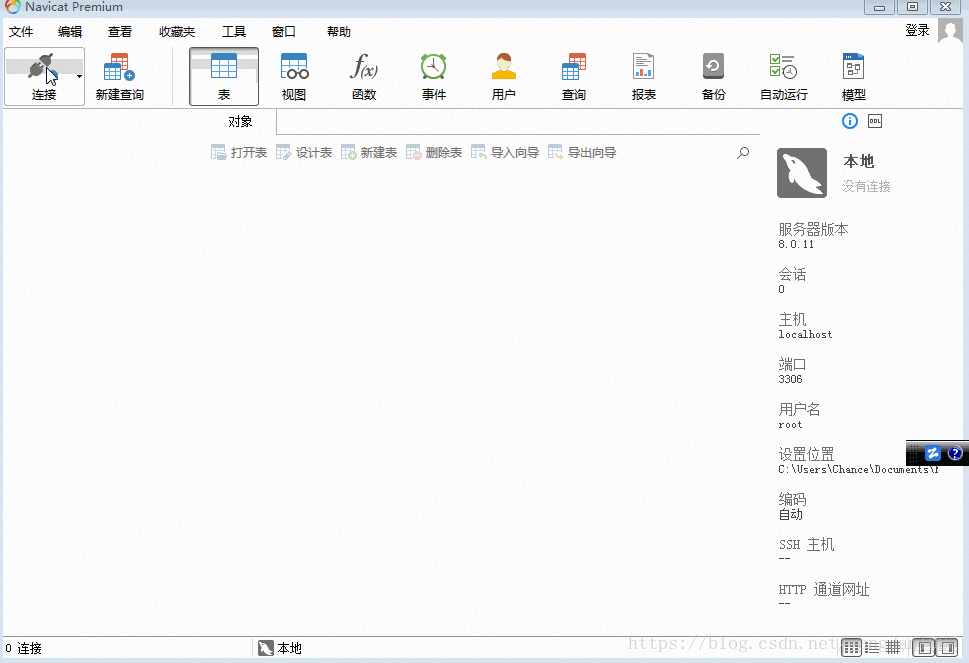Open the Favorites (收藏夹) menu

(x=177, y=32)
